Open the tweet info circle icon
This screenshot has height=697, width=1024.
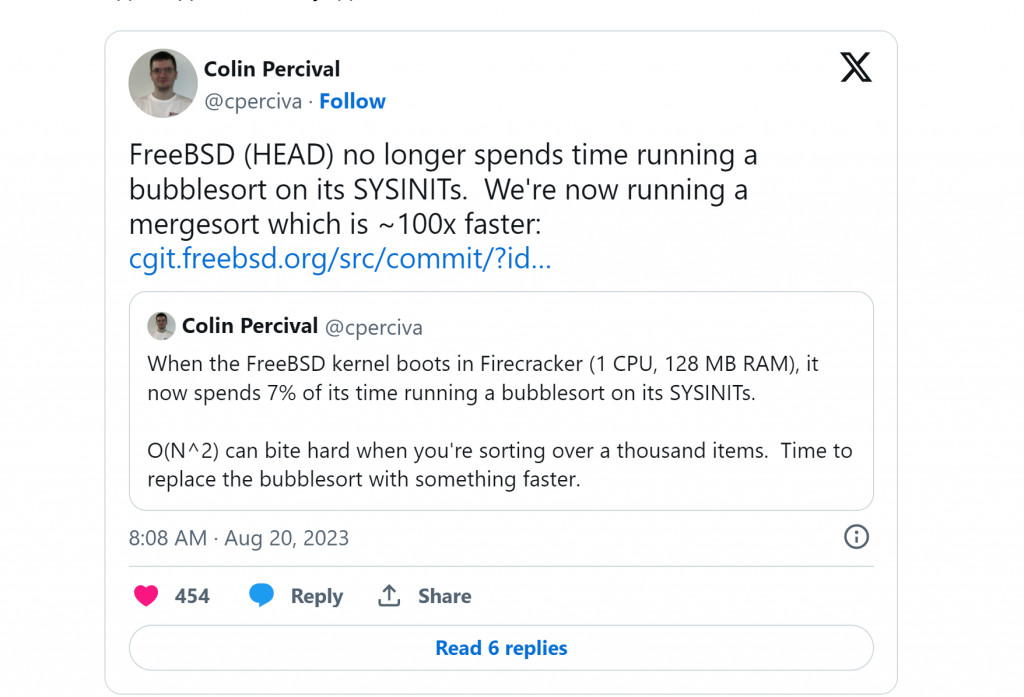tap(856, 537)
